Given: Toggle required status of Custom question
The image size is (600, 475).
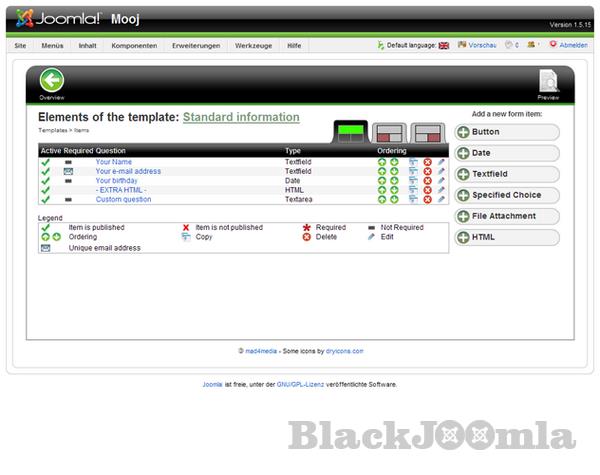Looking at the screenshot, I should pos(68,199).
